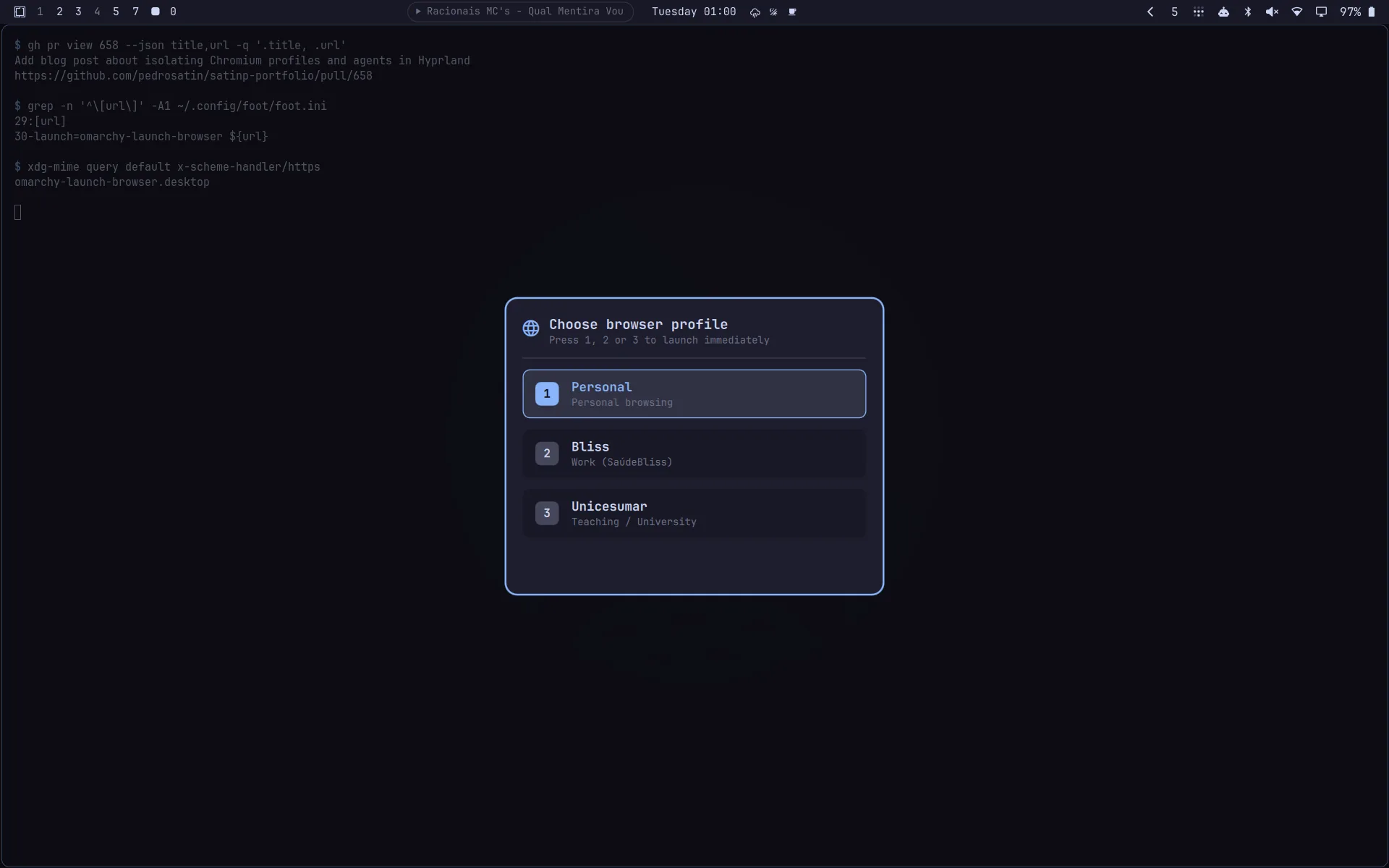Click the 97% battery indicator

pos(1357,12)
